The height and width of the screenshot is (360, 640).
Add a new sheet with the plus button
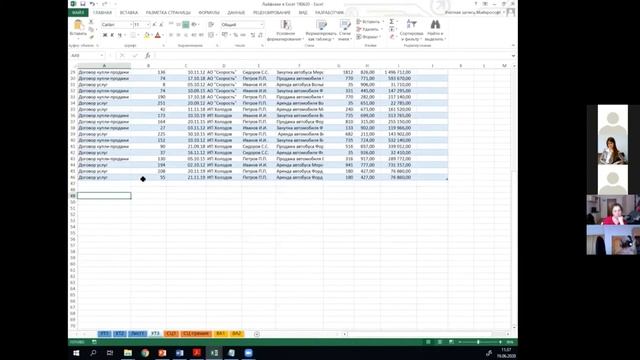tap(257, 334)
